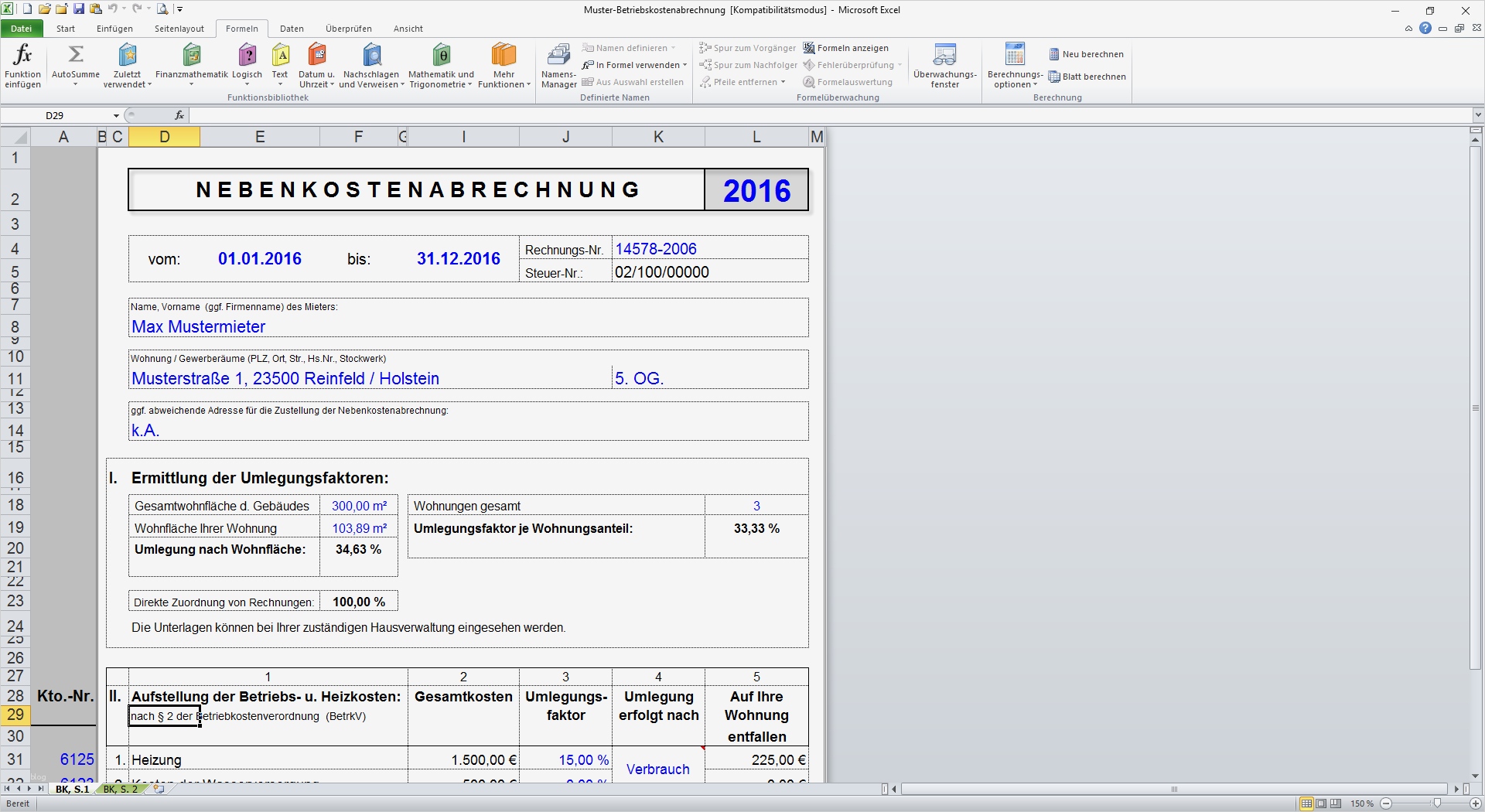Click the AutoSumme icon

75,54
